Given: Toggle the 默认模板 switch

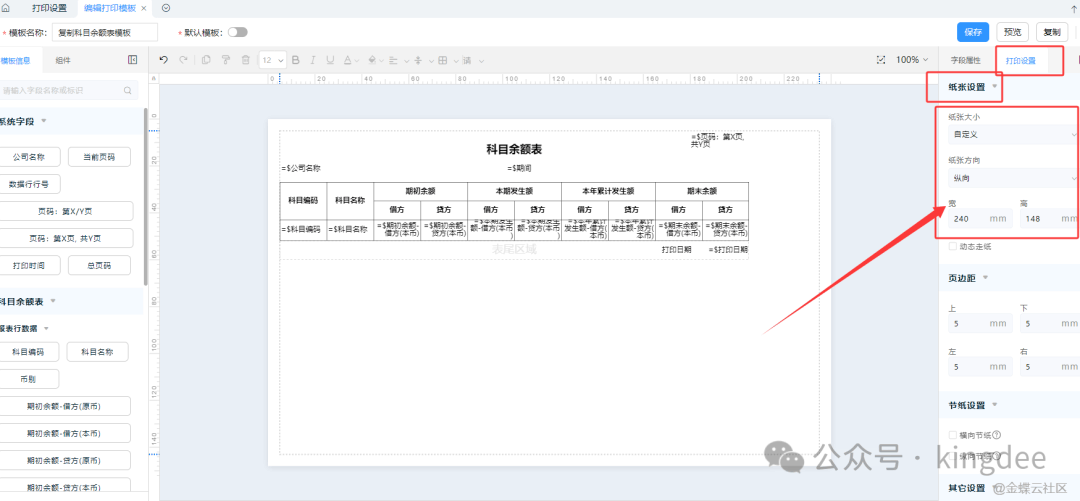Looking at the screenshot, I should pos(237,32).
